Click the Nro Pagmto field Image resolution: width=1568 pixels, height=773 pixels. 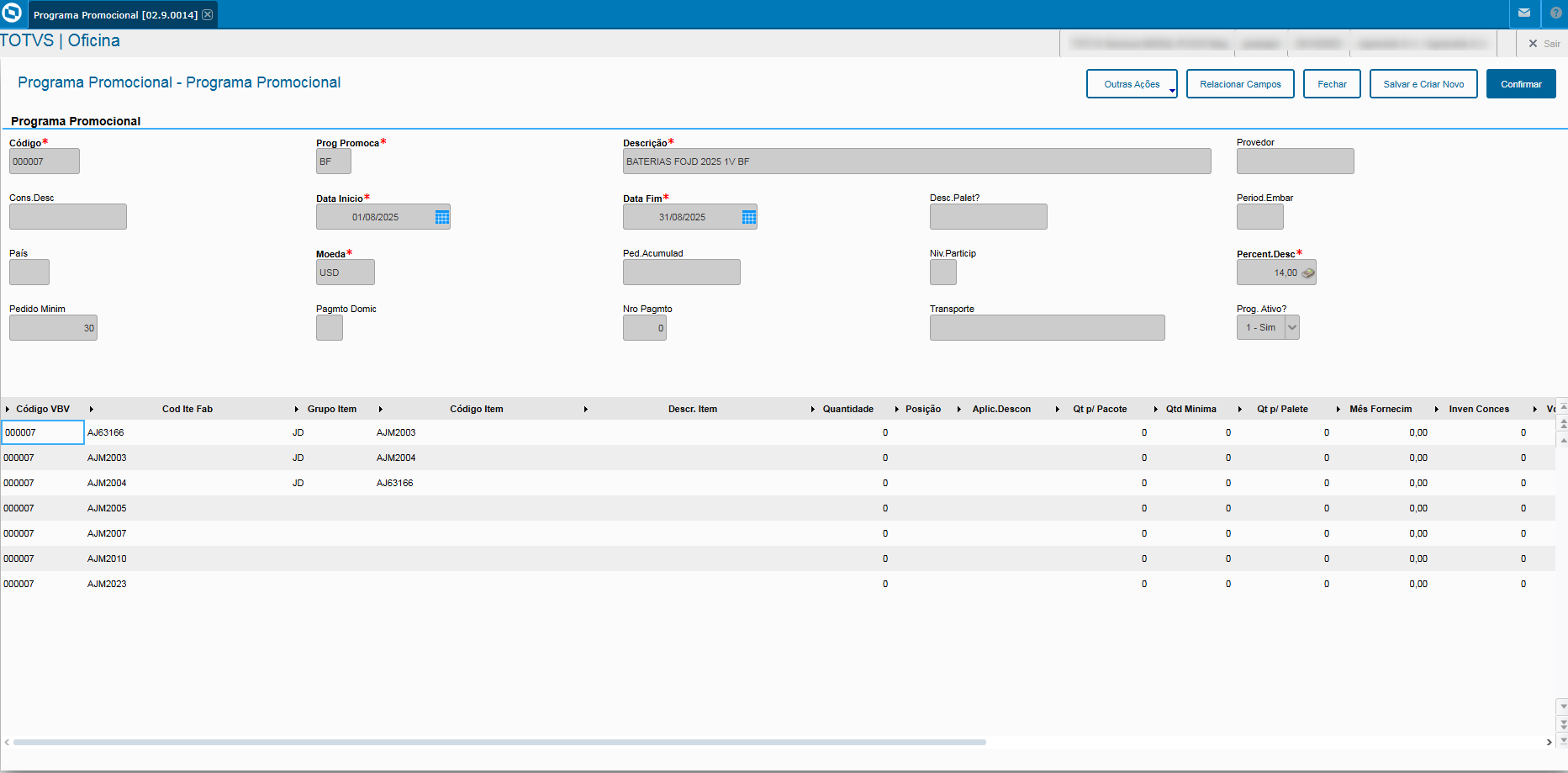pyautogui.click(x=645, y=328)
